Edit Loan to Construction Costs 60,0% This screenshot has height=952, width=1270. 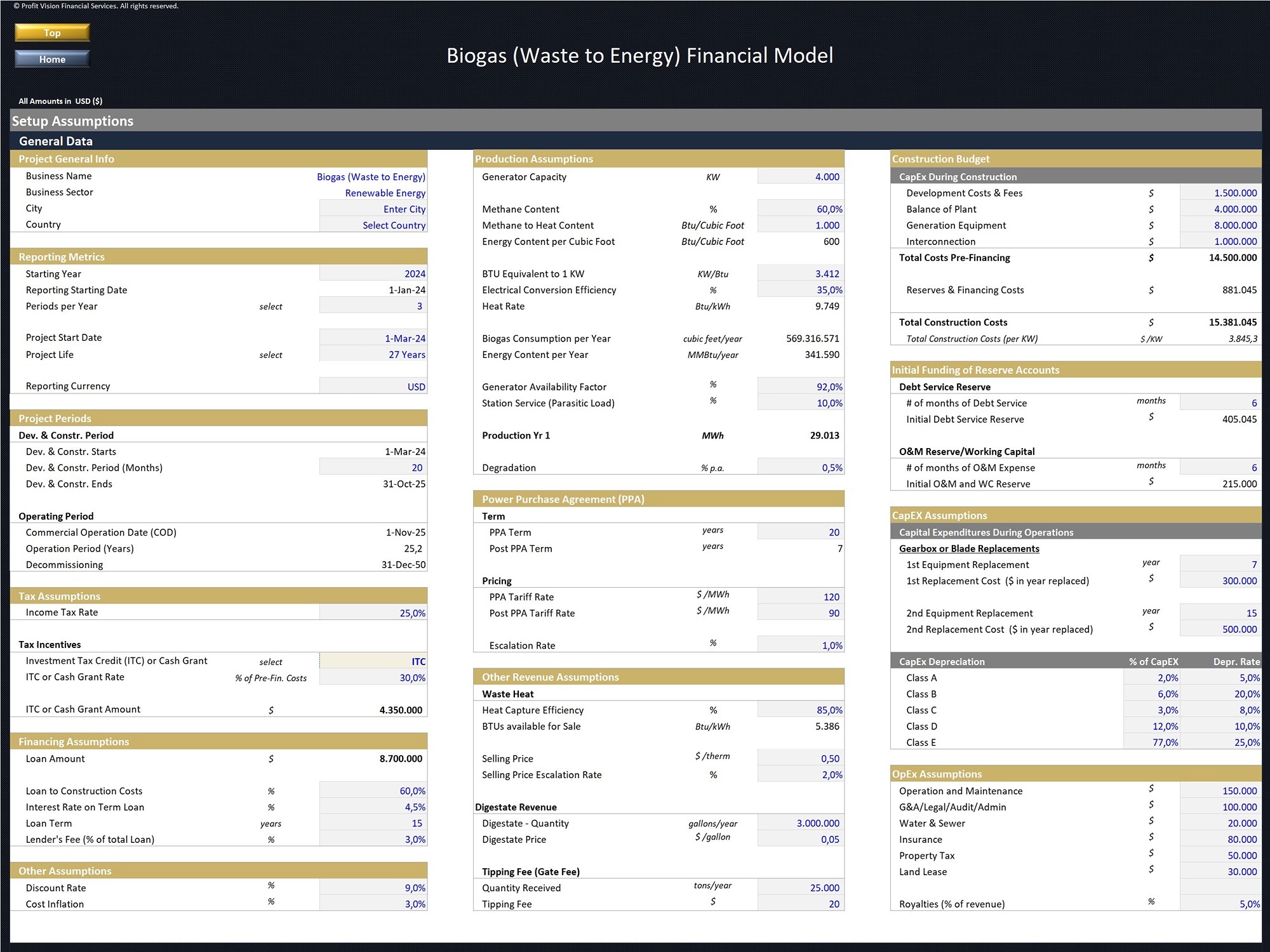(373, 791)
